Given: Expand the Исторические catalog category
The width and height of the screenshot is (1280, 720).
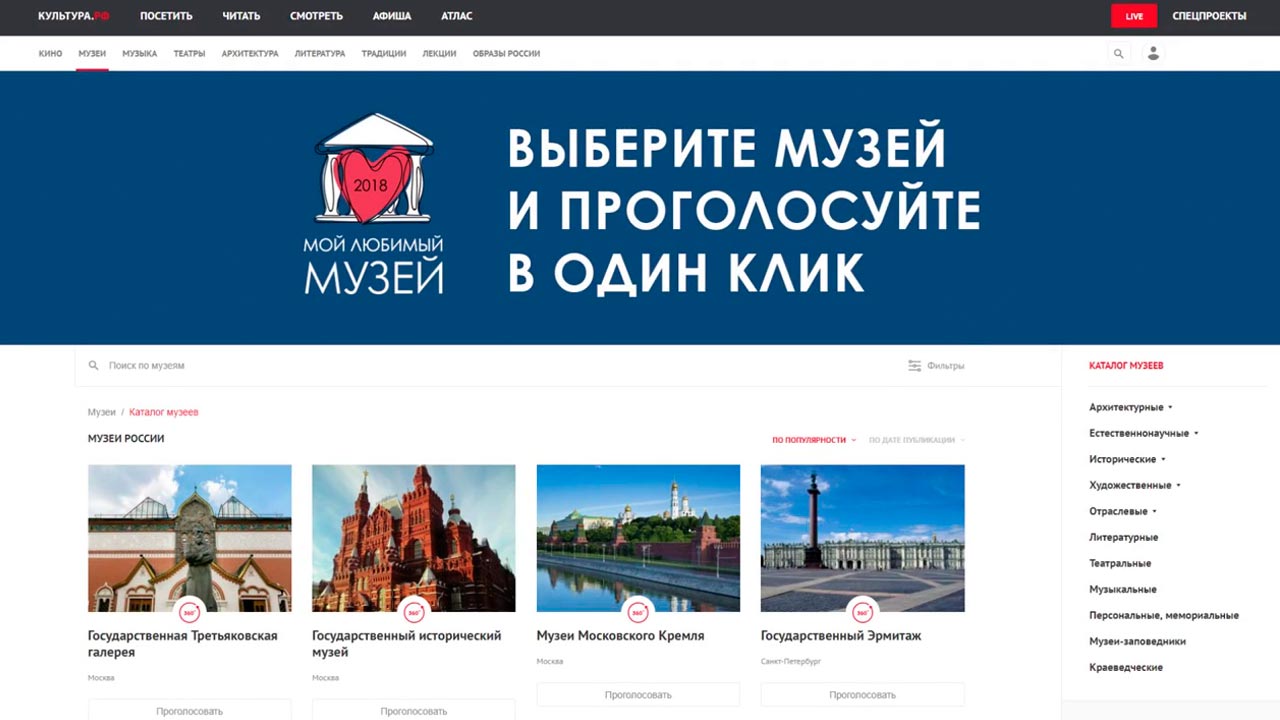Looking at the screenshot, I should (x=1127, y=459).
